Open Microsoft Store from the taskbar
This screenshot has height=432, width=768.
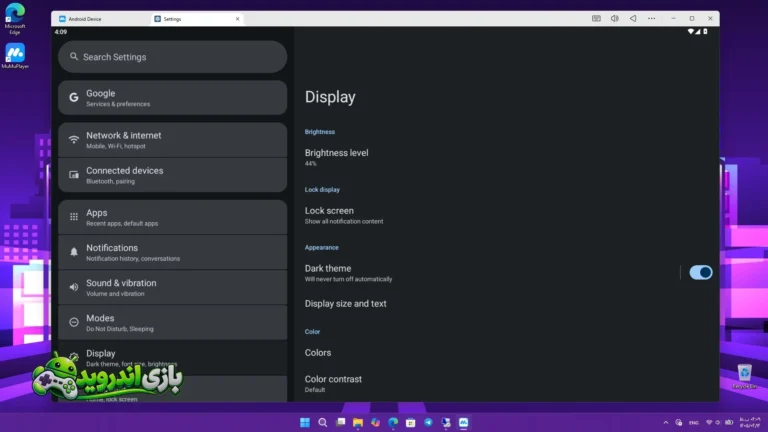pyautogui.click(x=411, y=422)
